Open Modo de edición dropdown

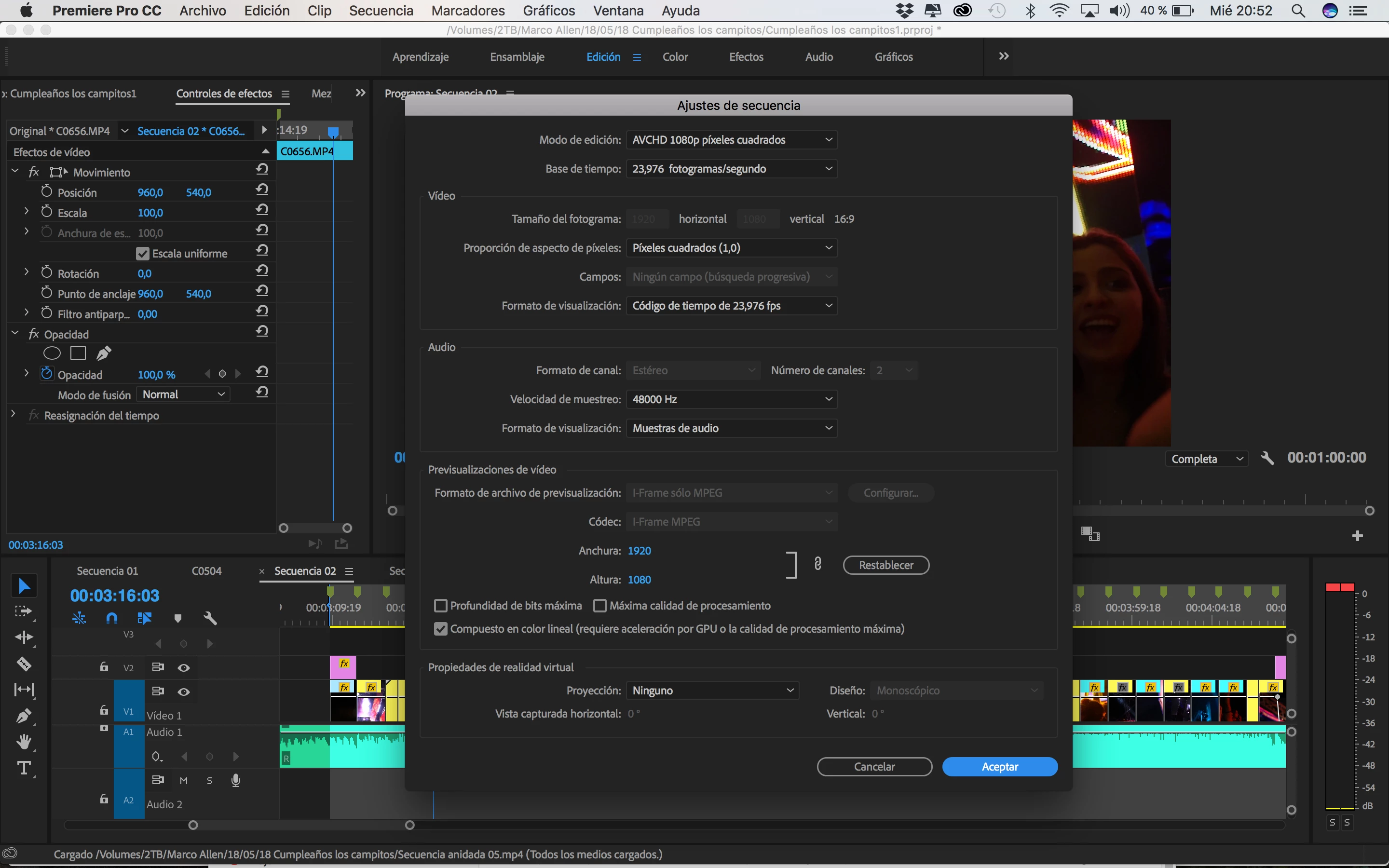pyautogui.click(x=731, y=140)
